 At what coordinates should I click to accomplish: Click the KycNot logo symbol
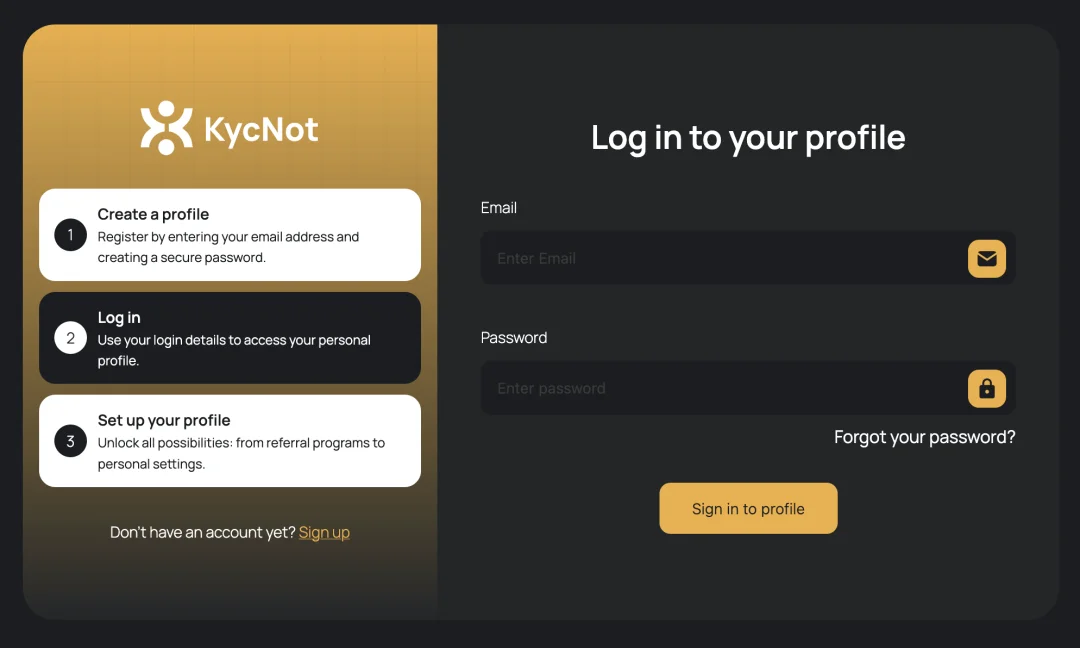166,128
